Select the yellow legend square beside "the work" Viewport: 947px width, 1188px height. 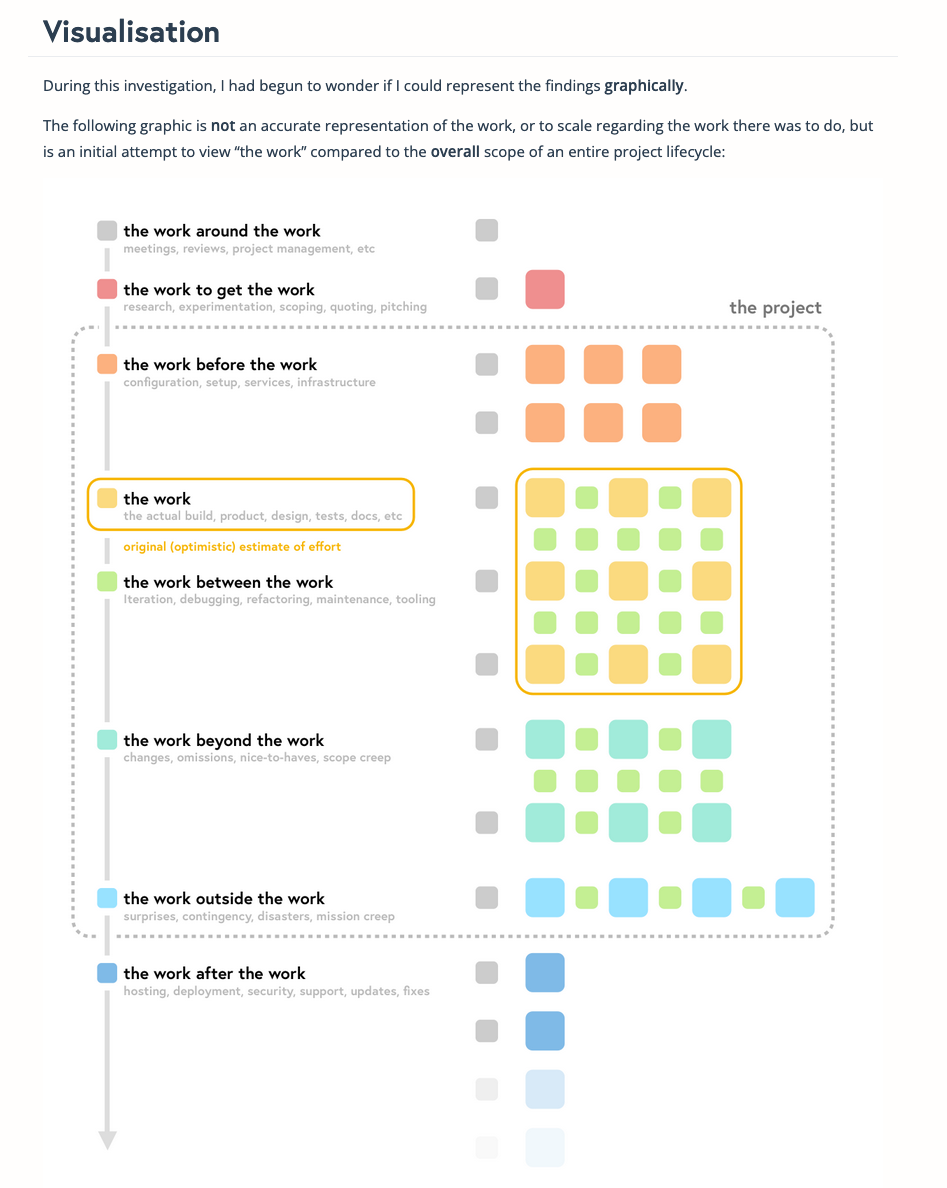coord(107,498)
